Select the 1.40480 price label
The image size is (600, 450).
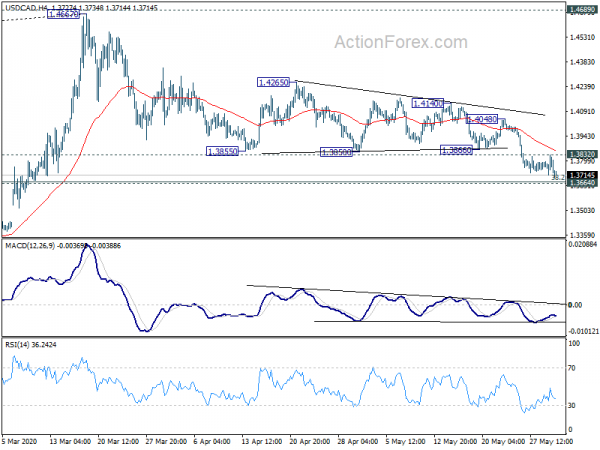[482, 119]
